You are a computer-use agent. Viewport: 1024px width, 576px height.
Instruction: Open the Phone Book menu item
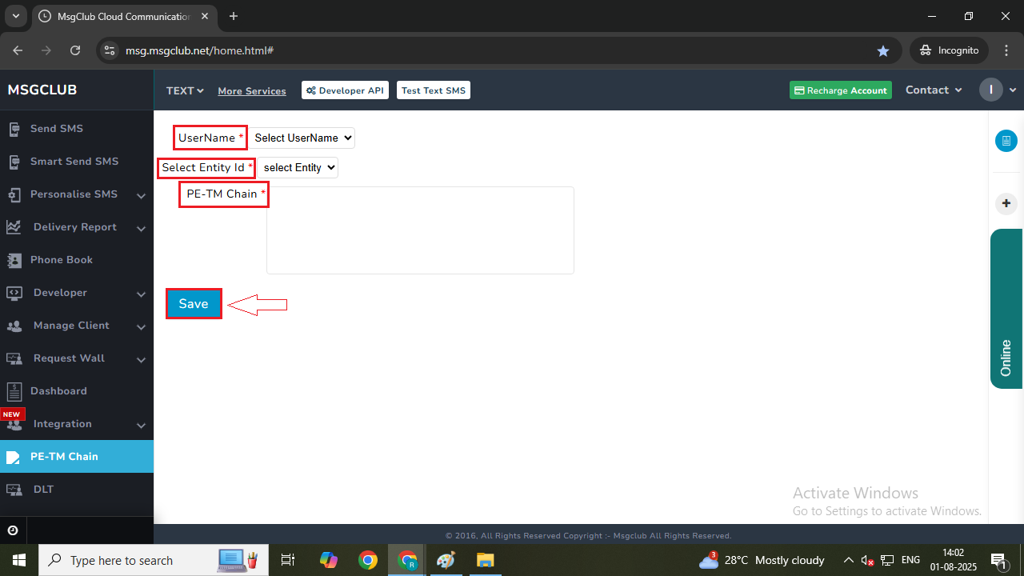[x=76, y=260]
